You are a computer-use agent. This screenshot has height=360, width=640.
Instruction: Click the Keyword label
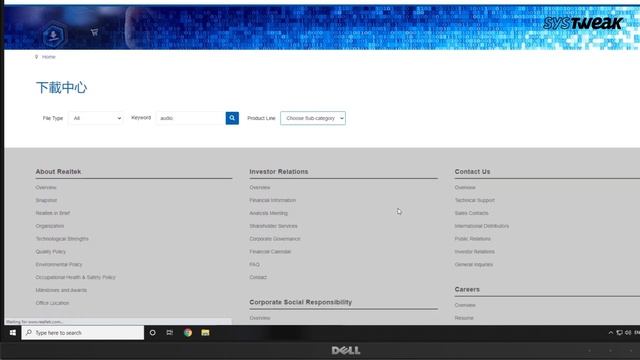pyautogui.click(x=141, y=118)
